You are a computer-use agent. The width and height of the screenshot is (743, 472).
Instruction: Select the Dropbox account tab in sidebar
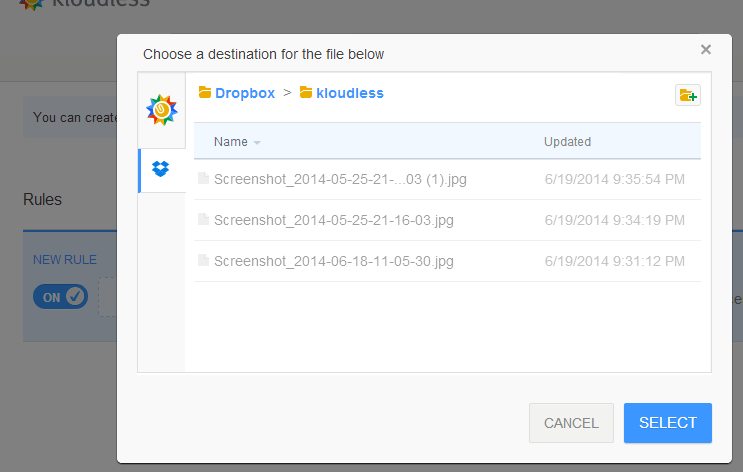(162, 170)
